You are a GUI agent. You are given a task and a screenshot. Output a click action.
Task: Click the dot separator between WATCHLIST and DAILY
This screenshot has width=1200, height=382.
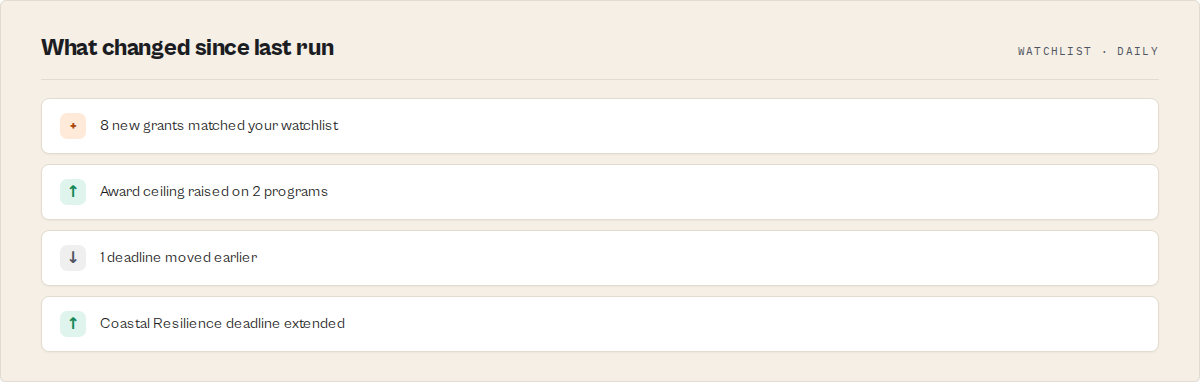pyautogui.click(x=1105, y=51)
